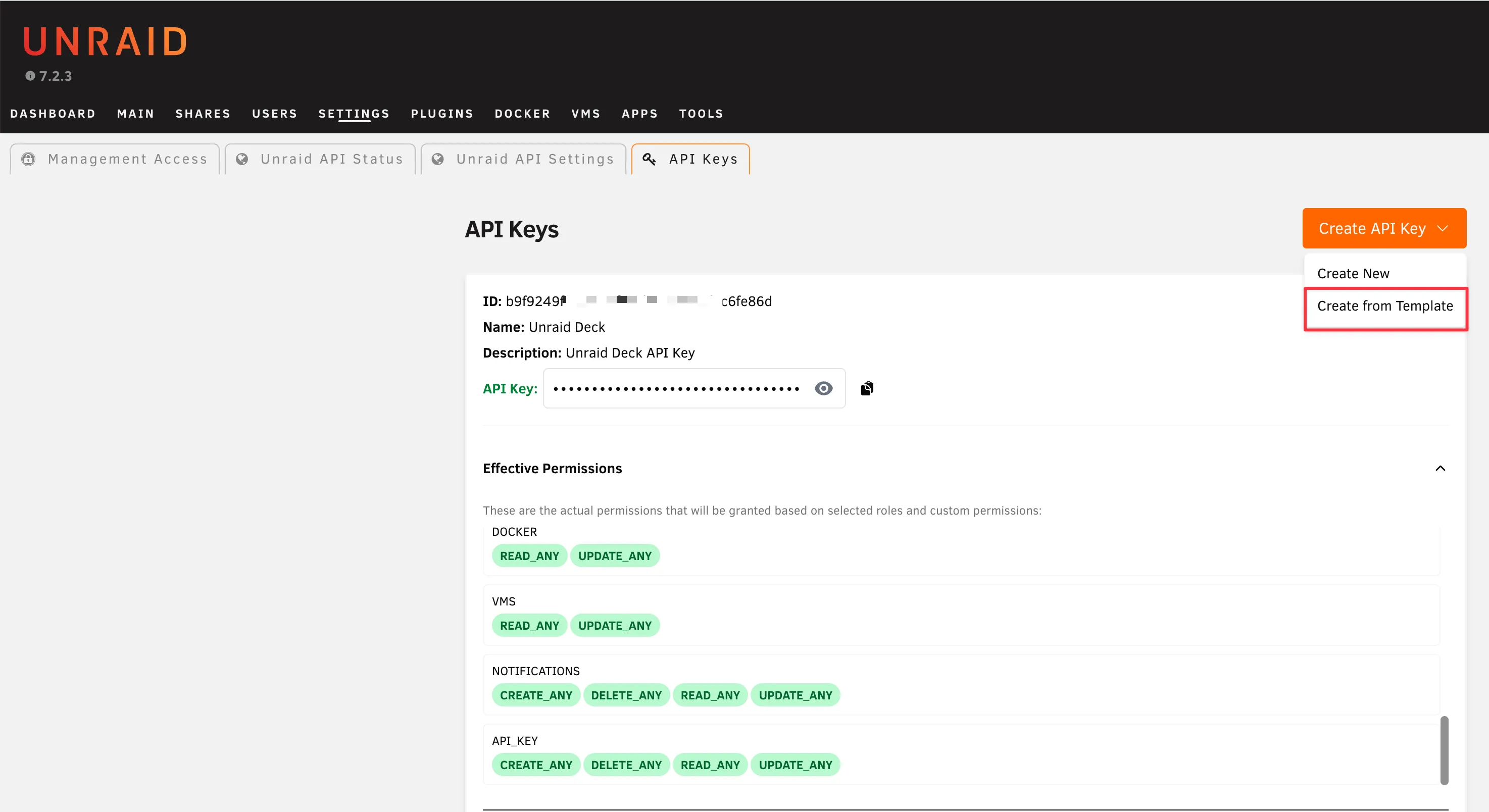This screenshot has width=1489, height=812.
Task: Reveal the API key with eye icon
Action: coord(824,388)
